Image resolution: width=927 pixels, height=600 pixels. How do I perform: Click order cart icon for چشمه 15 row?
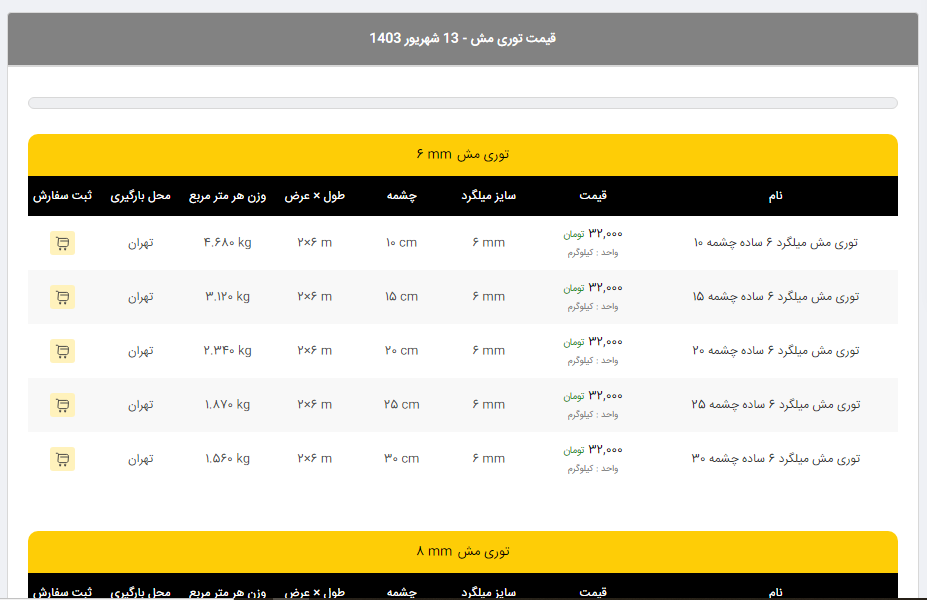(x=62, y=297)
